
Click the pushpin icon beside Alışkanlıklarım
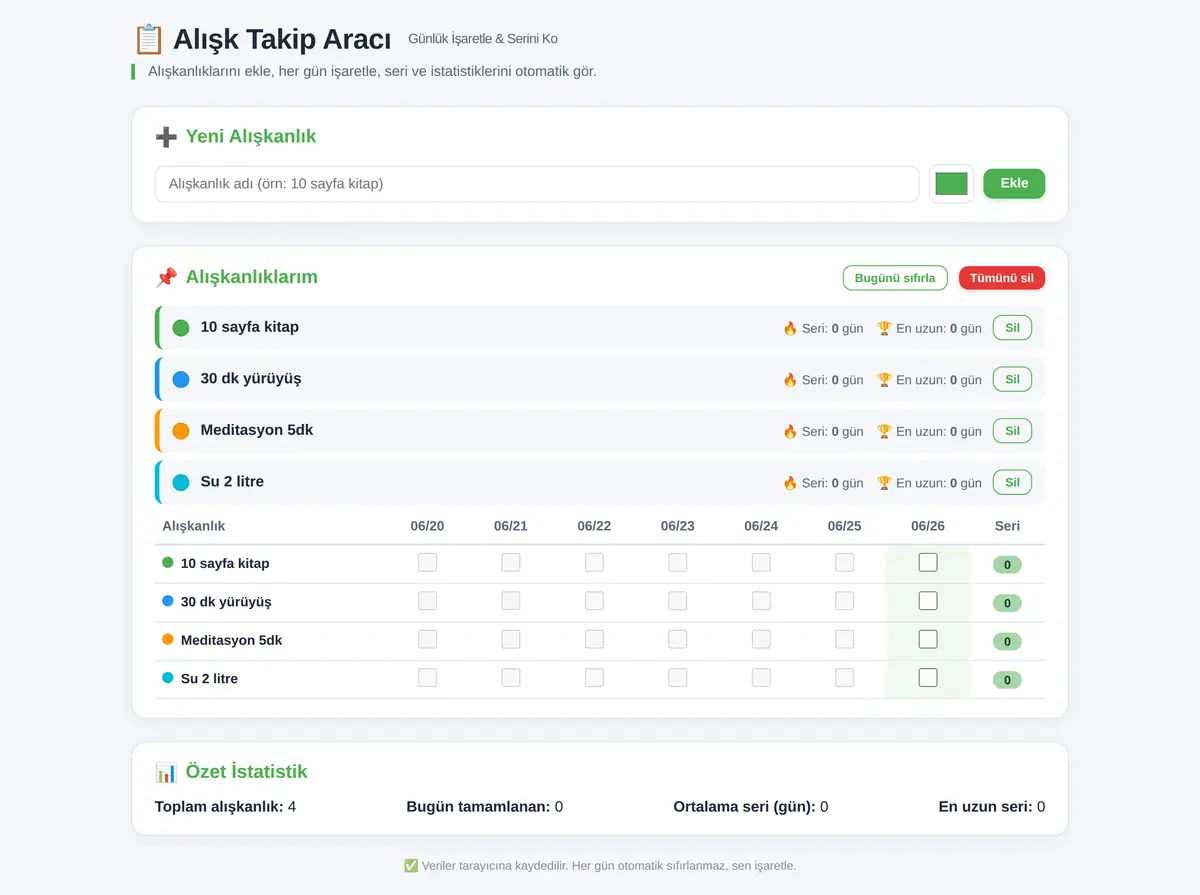[166, 277]
